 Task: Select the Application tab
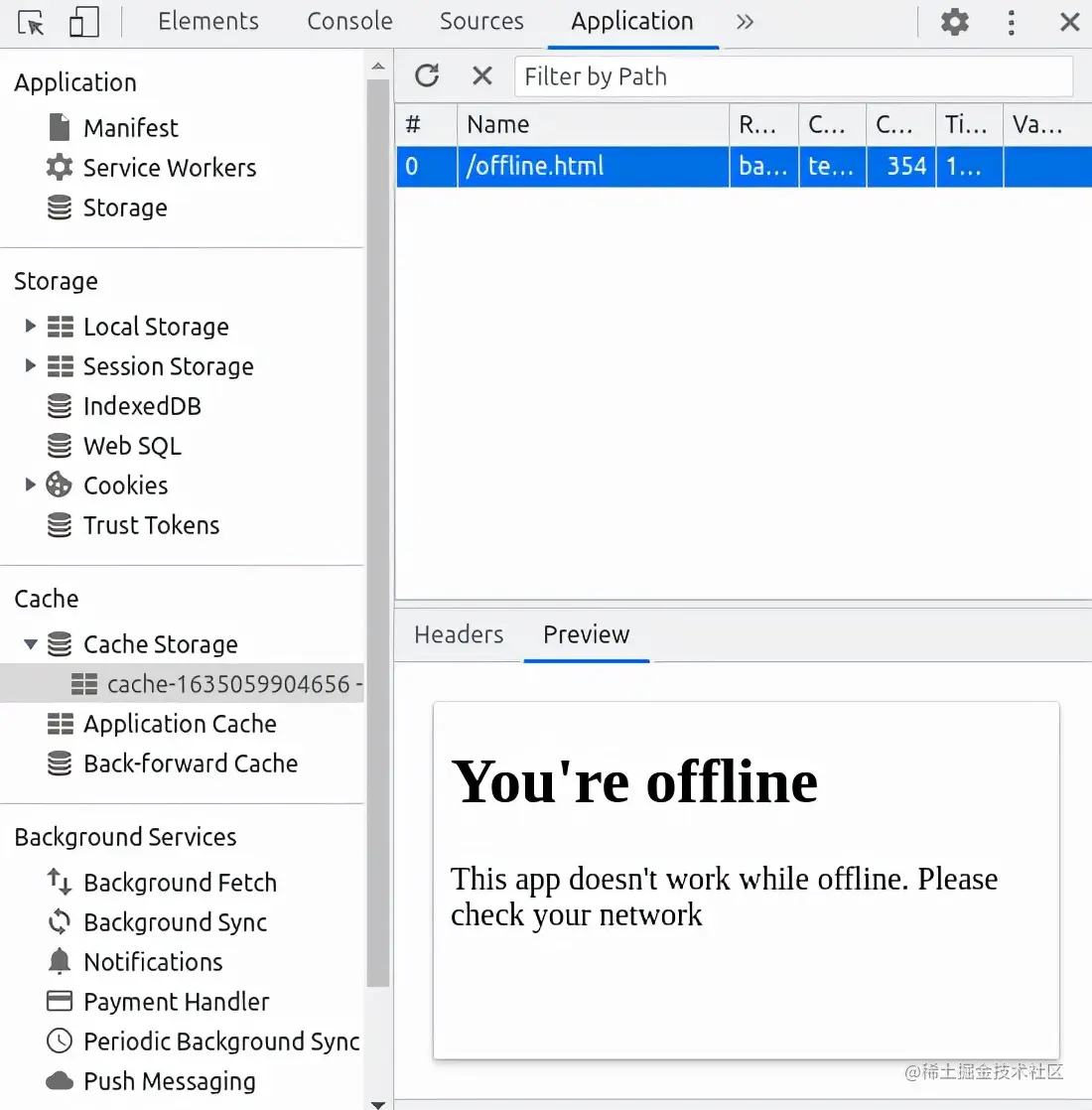click(632, 21)
